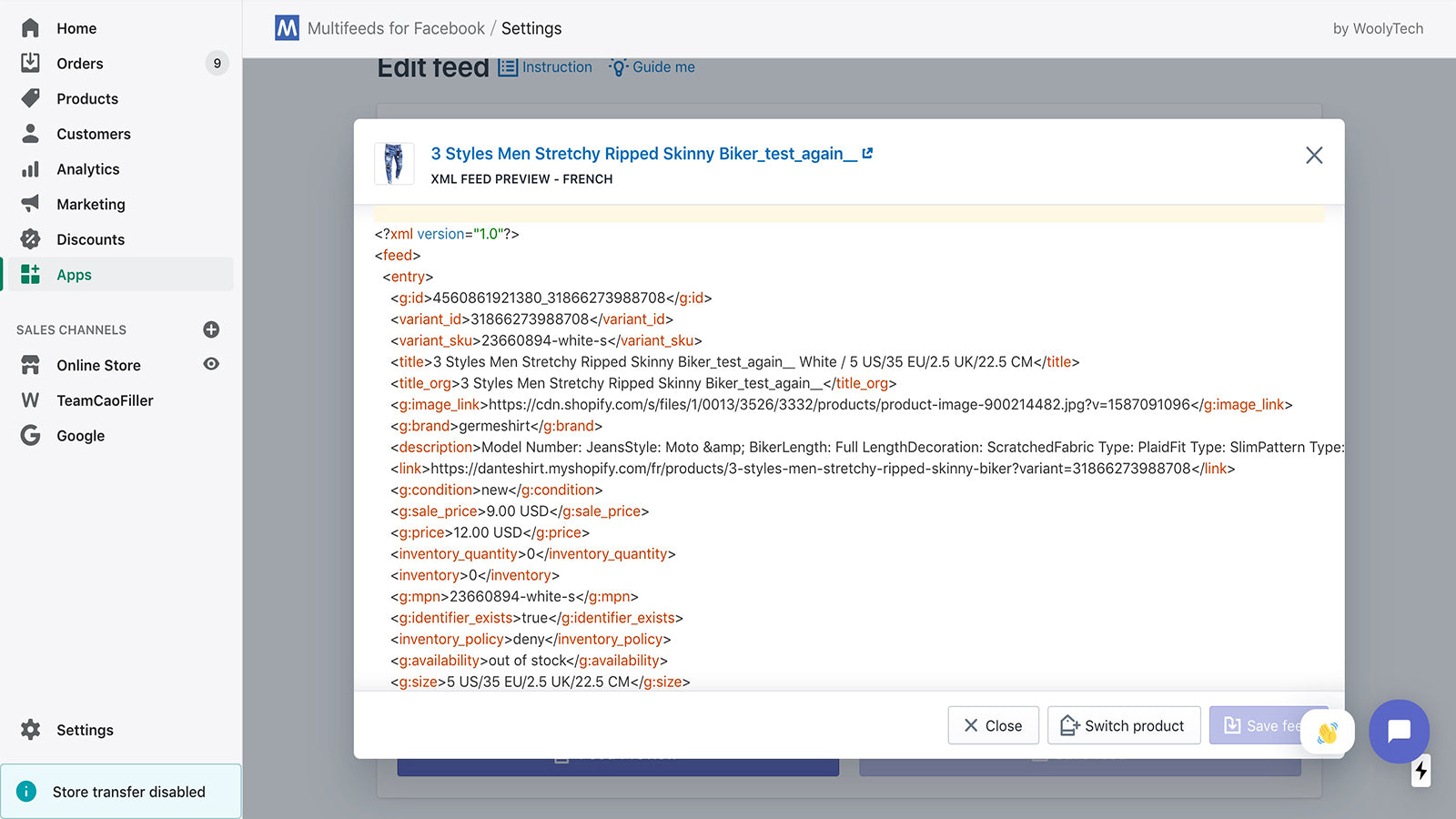Close the XML feed preview dialog
The height and width of the screenshot is (819, 1456).
point(1314,156)
